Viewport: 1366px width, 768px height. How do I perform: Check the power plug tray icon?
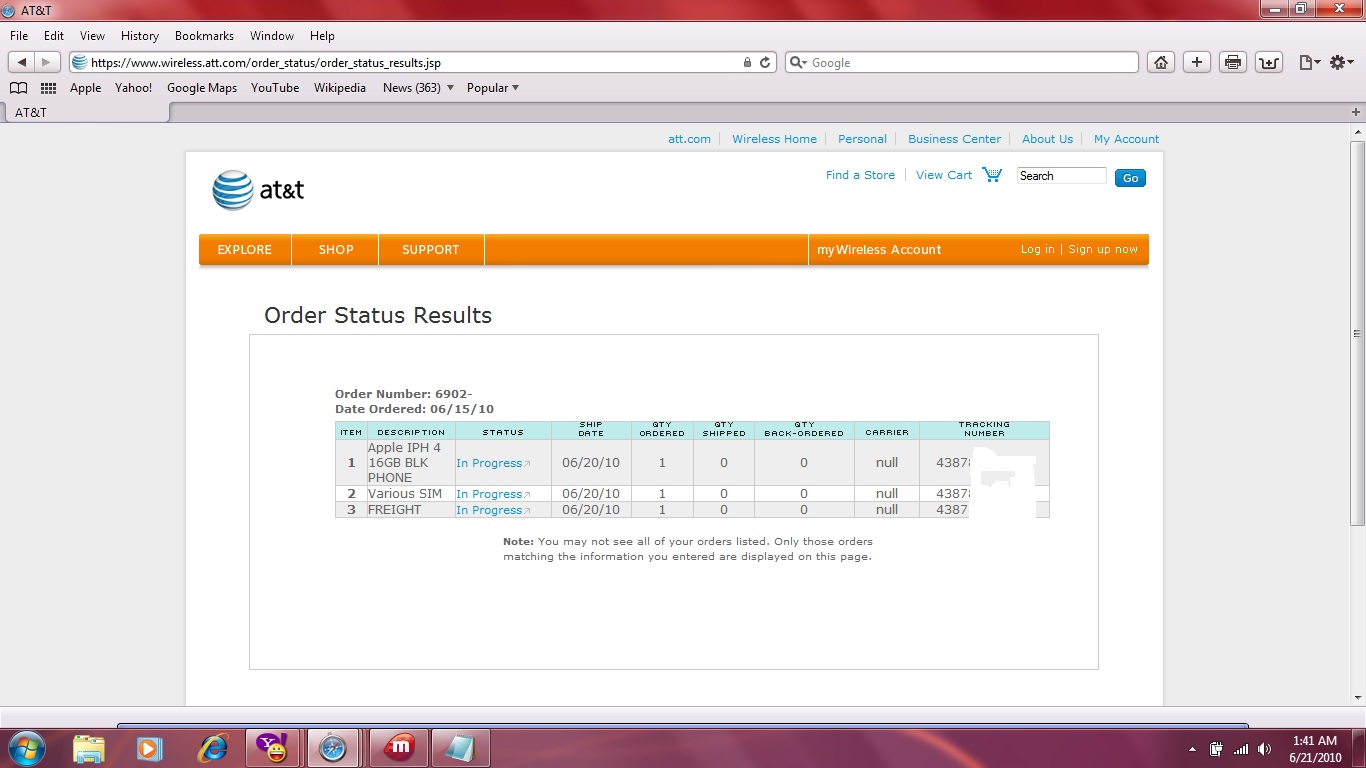click(x=1216, y=749)
